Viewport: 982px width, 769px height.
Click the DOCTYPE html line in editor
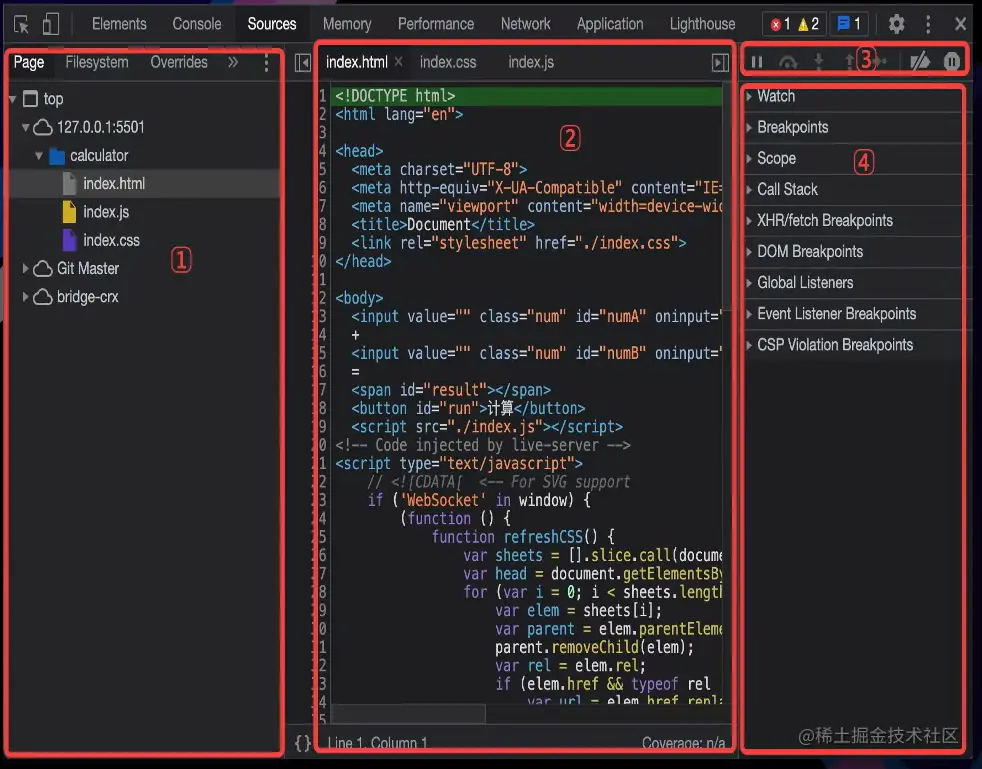tap(526, 96)
